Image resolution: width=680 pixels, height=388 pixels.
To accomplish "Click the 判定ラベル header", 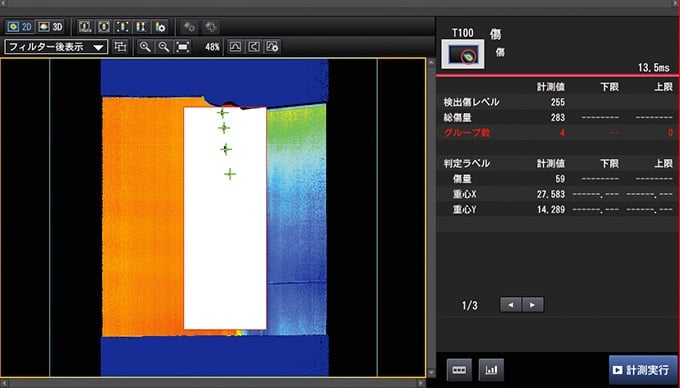I will pyautogui.click(x=467, y=163).
